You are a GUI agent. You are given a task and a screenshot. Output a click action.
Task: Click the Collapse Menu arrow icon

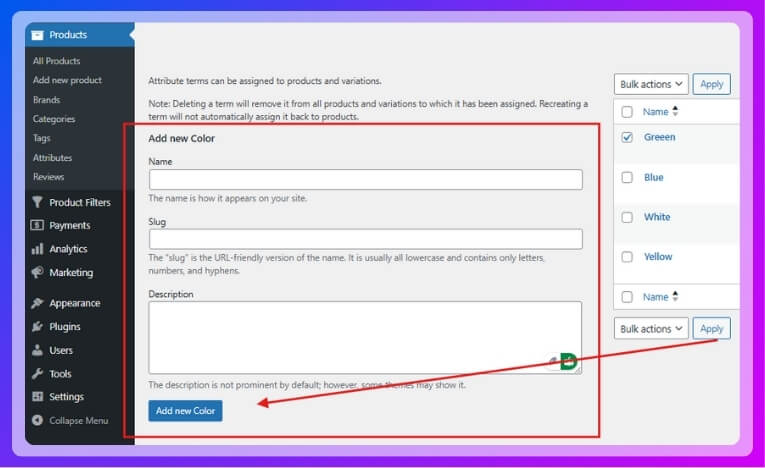coord(38,421)
